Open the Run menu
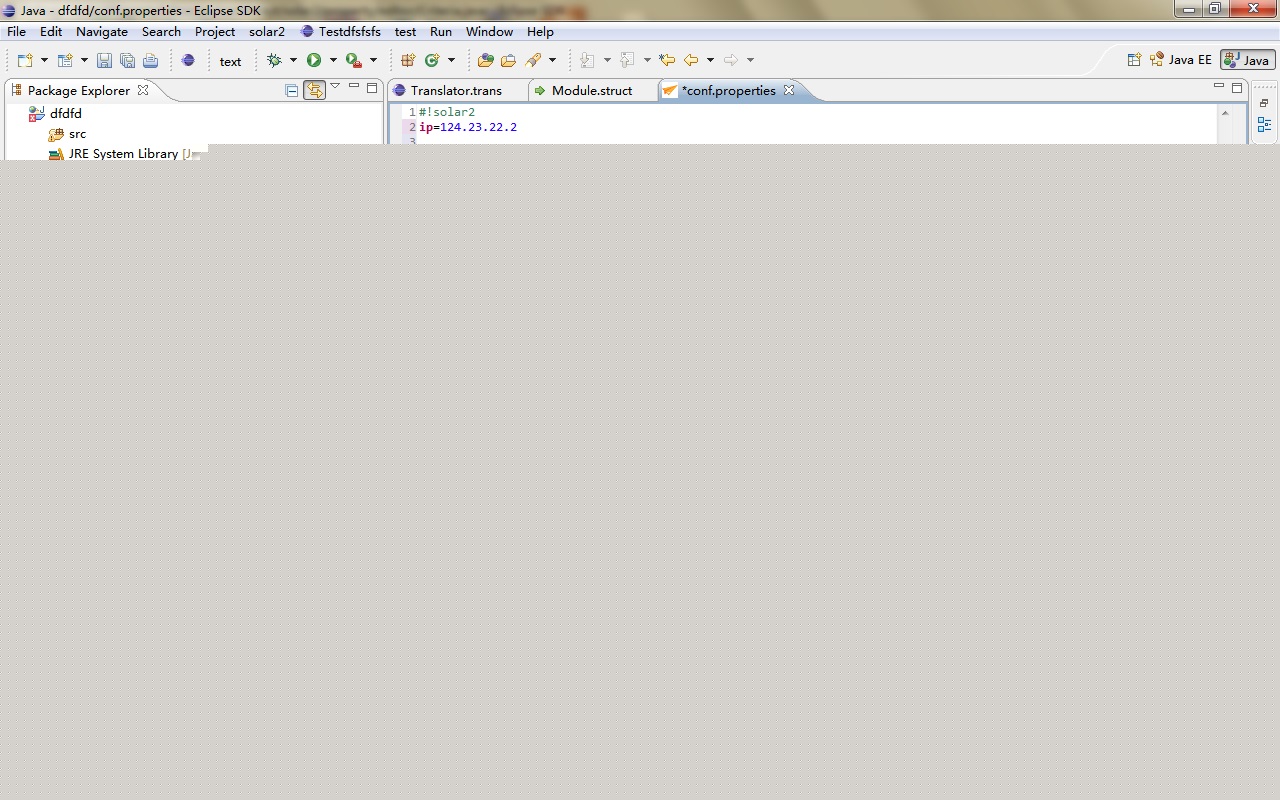This screenshot has width=1280, height=800. pos(441,32)
